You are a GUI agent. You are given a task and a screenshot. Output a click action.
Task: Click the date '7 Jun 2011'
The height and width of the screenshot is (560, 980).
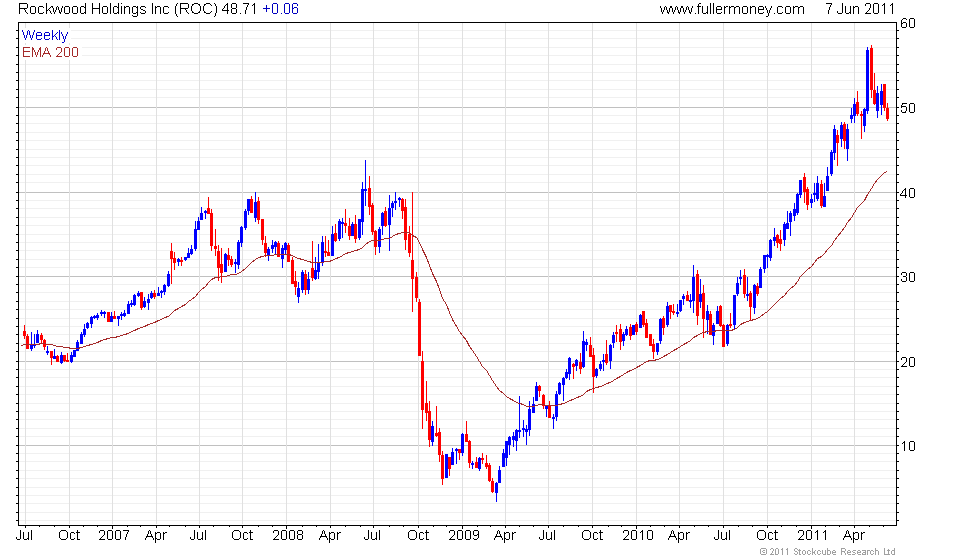coord(860,9)
